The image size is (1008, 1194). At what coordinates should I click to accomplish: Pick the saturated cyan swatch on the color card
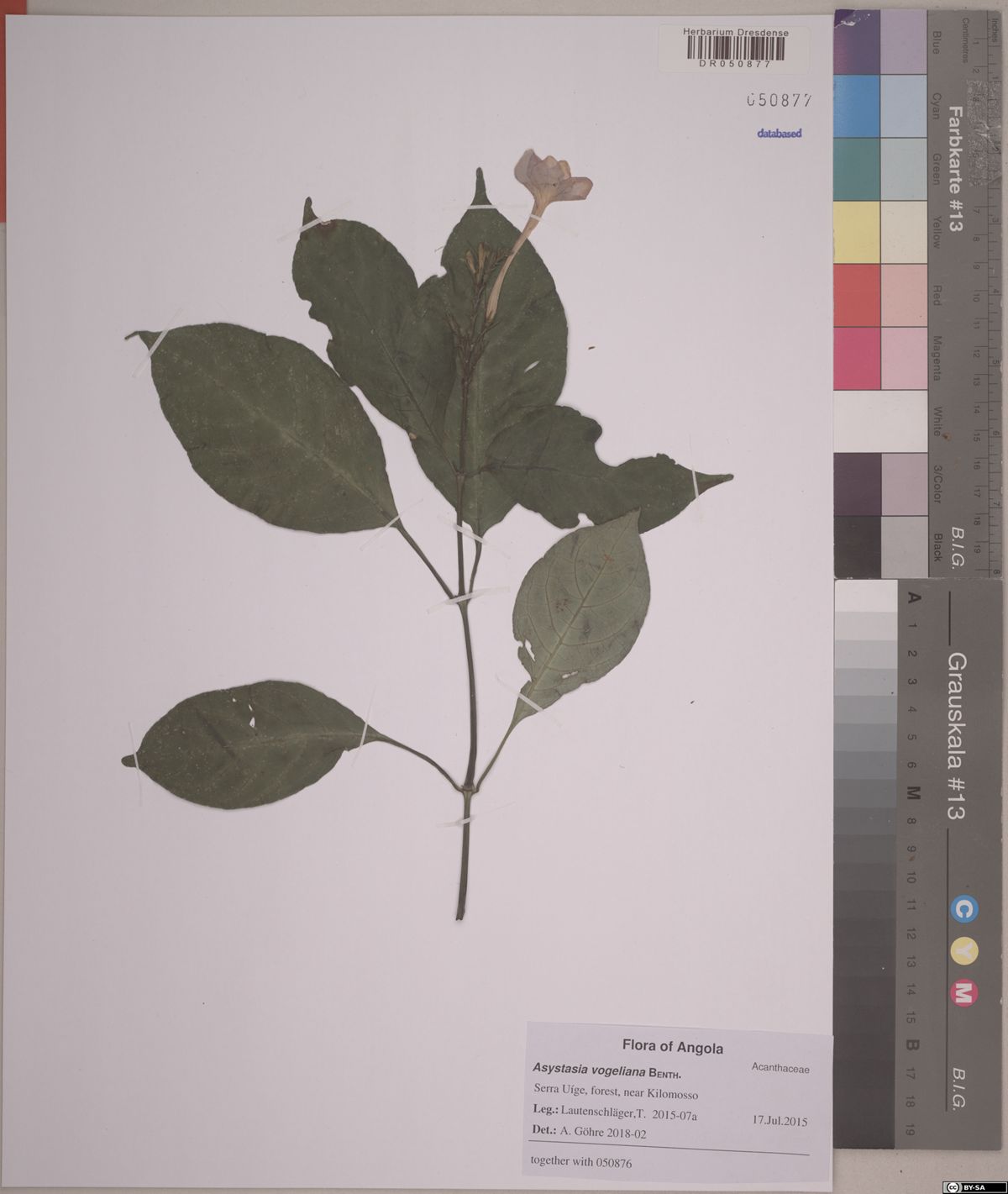point(856,105)
